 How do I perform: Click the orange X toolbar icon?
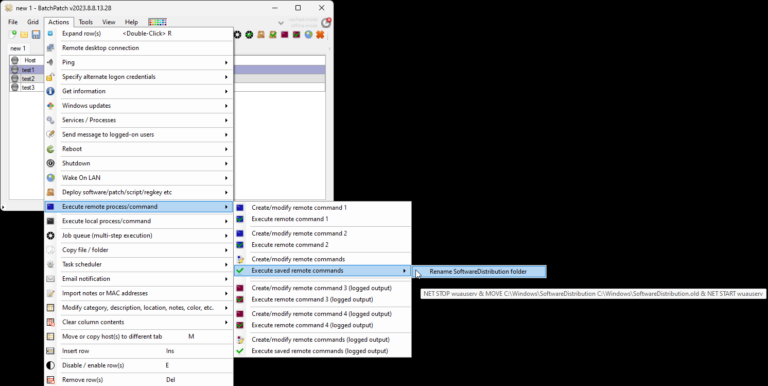(x=320, y=34)
